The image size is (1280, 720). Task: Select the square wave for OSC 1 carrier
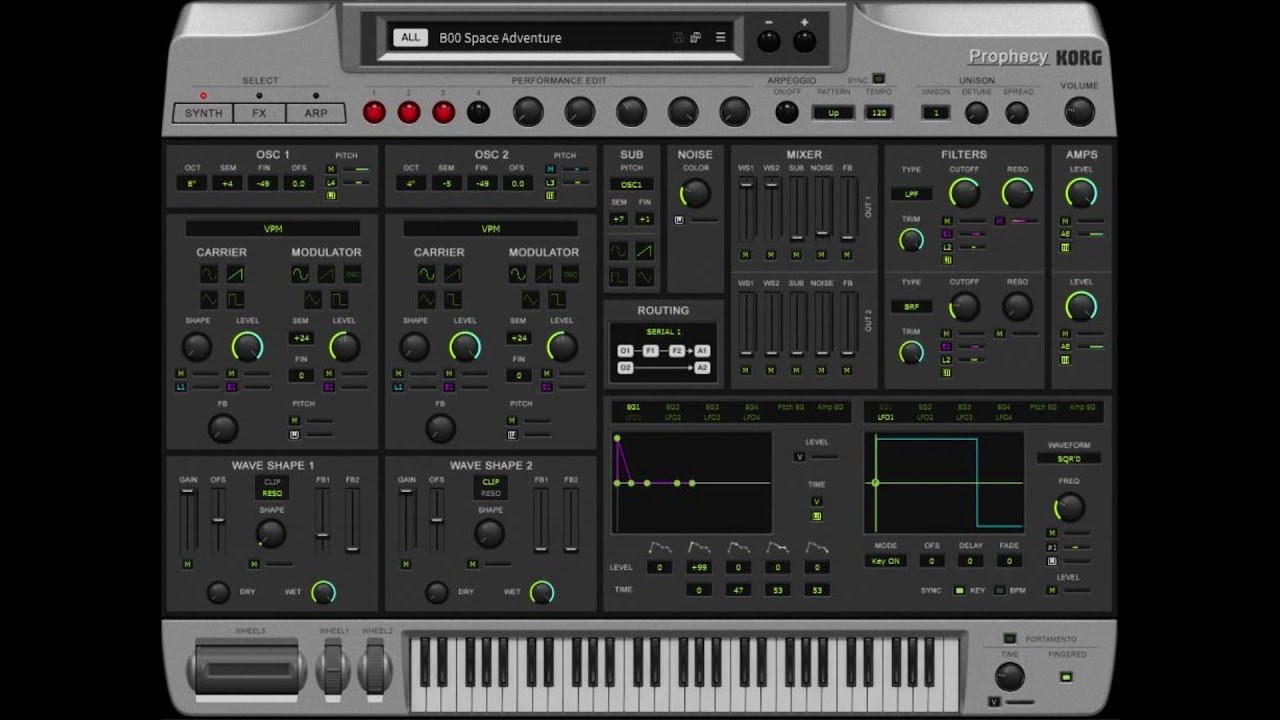[x=235, y=299]
